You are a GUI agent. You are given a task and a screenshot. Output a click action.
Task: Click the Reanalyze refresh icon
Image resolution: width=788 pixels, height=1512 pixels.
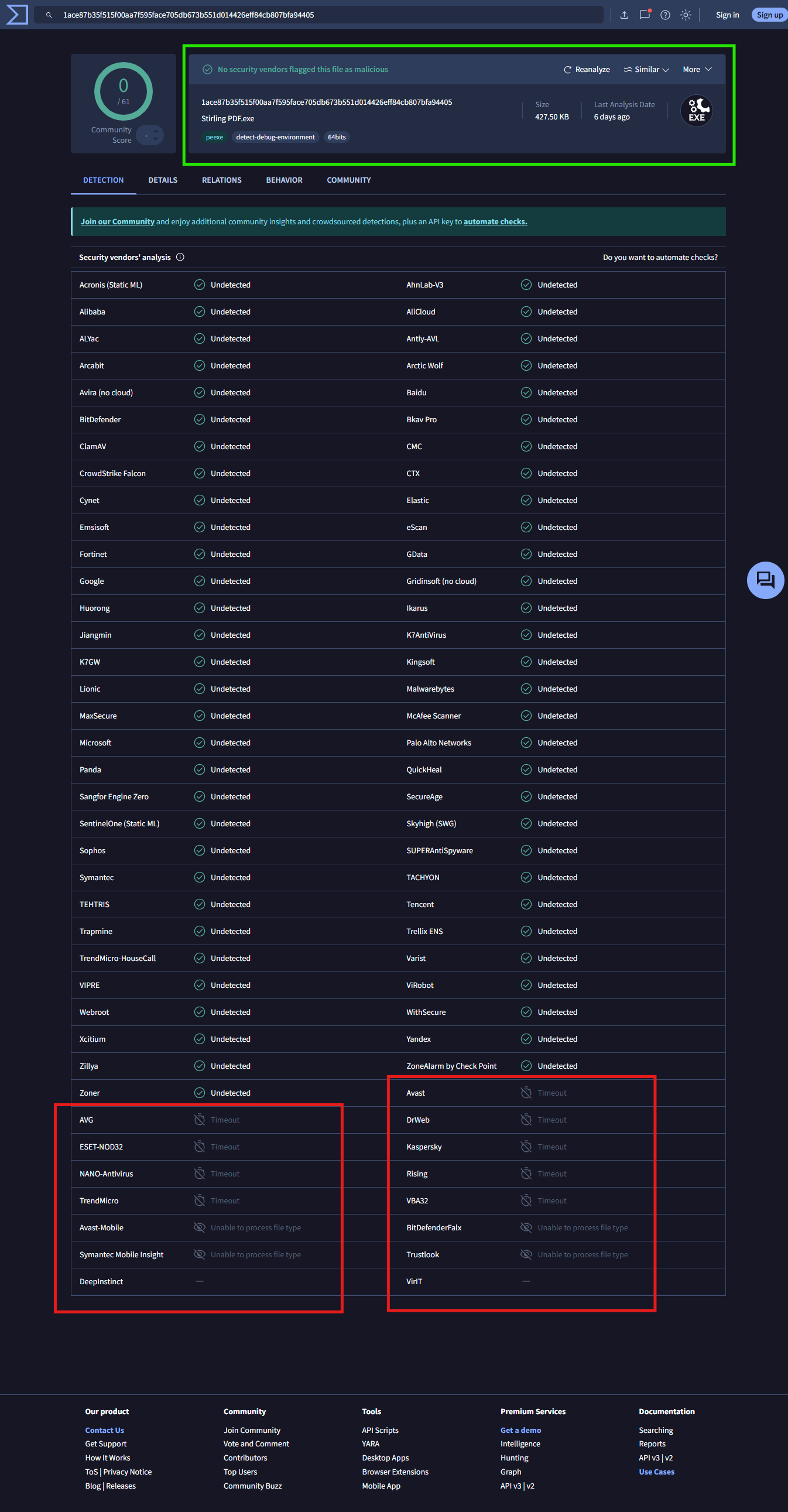(567, 70)
